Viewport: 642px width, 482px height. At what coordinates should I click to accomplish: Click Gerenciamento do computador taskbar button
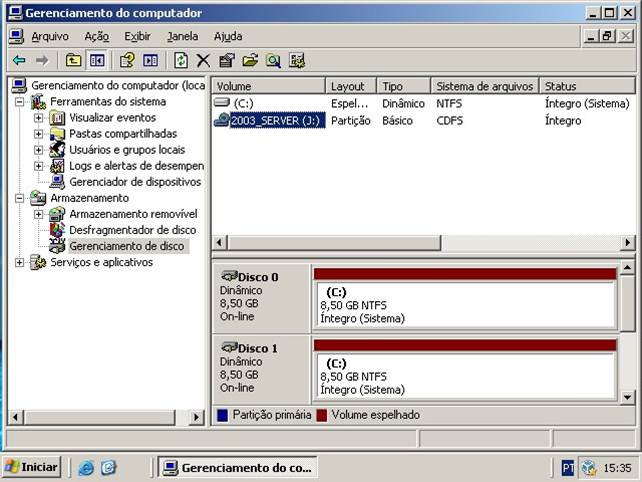pos(237,467)
